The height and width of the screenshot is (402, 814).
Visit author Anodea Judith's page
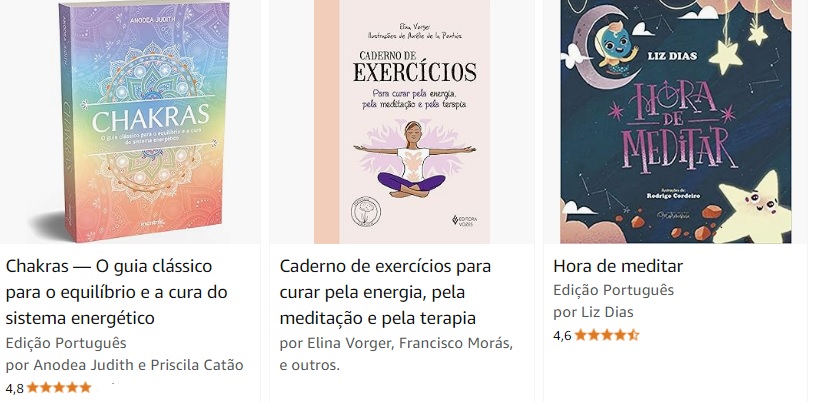click(84, 365)
